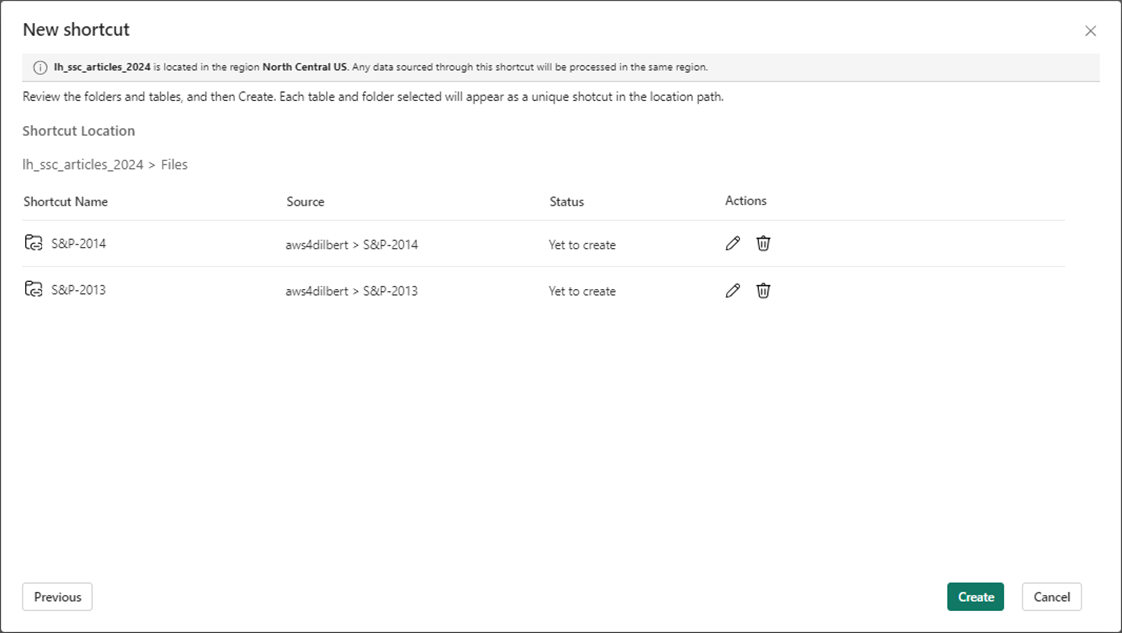Click the edit pencil for S&P-2014

pos(733,243)
